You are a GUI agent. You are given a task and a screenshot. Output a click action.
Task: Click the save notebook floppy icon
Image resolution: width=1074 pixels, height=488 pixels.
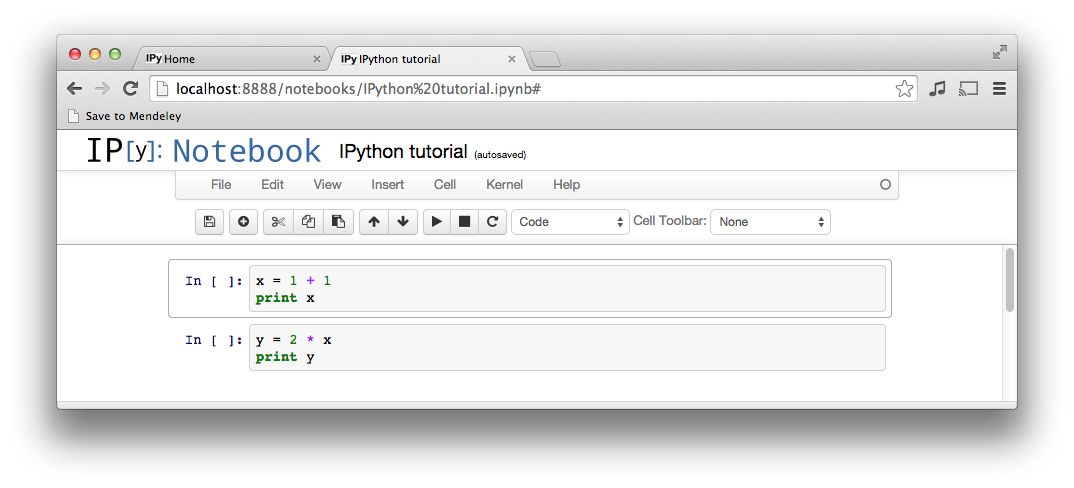pyautogui.click(x=209, y=222)
